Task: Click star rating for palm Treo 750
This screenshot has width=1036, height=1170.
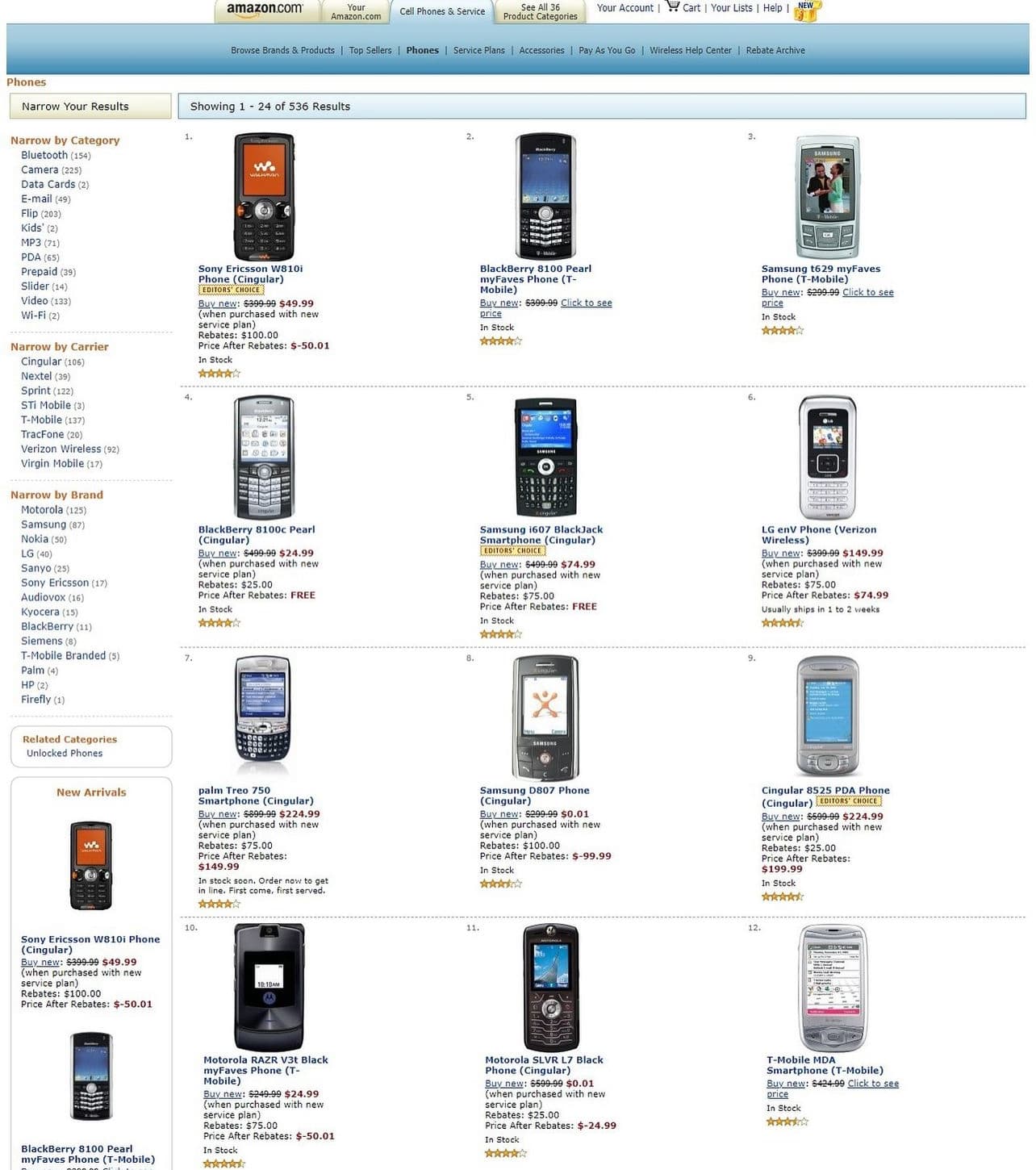Action: point(219,904)
